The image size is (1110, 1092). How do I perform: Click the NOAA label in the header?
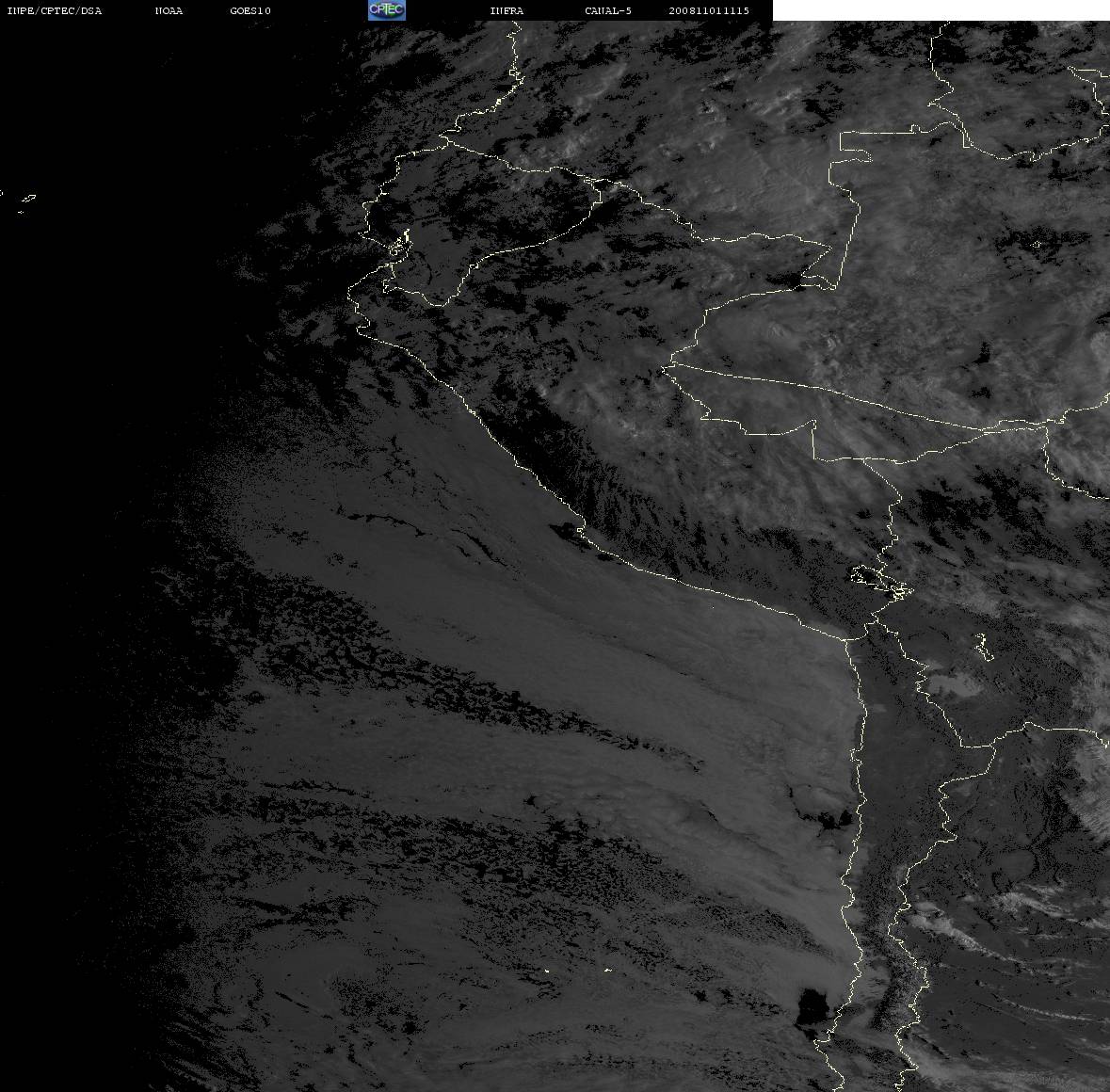tap(169, 10)
